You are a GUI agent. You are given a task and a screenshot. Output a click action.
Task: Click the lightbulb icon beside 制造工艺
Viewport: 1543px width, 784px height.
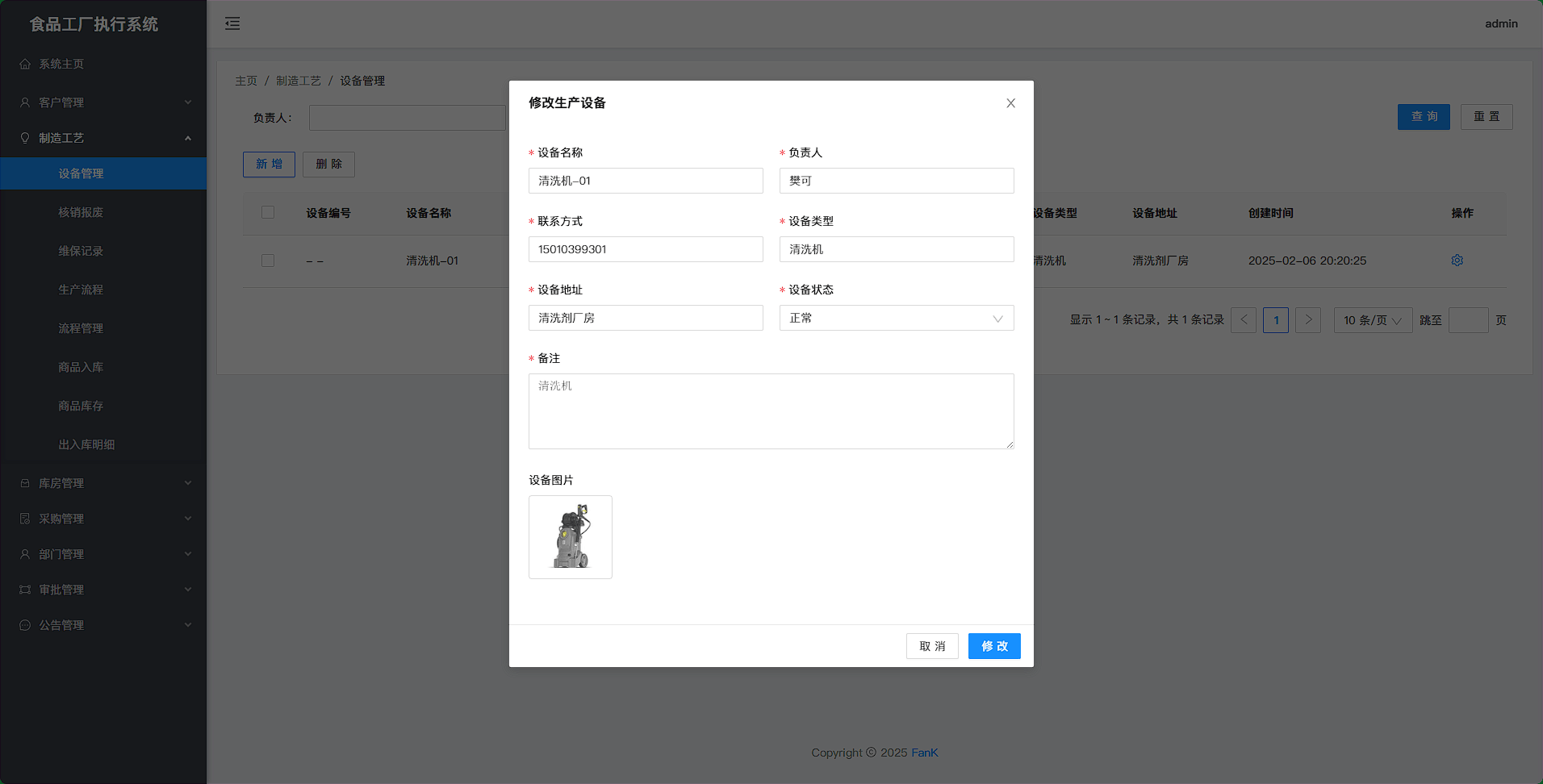[x=25, y=138]
